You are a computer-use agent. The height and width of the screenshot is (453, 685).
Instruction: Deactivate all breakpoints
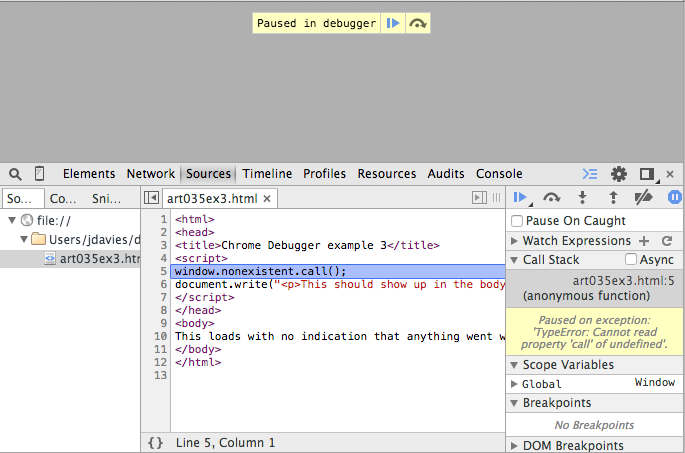click(x=643, y=198)
